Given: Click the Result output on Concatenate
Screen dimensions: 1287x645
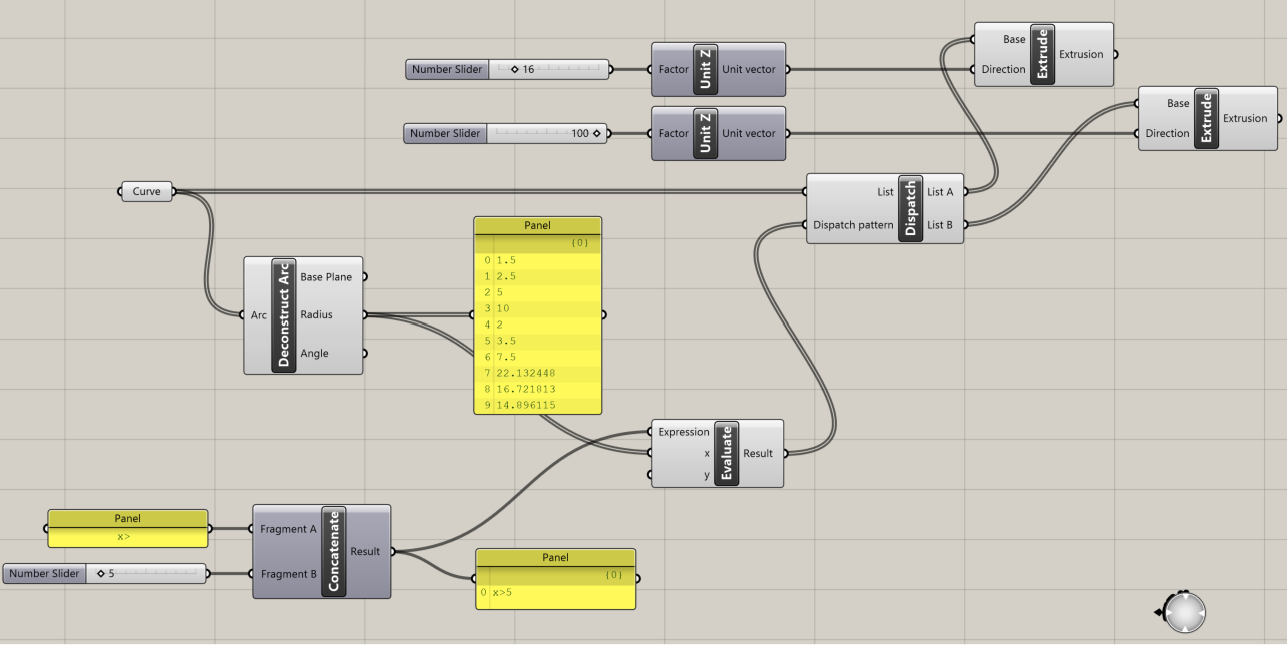Looking at the screenshot, I should click(365, 551).
